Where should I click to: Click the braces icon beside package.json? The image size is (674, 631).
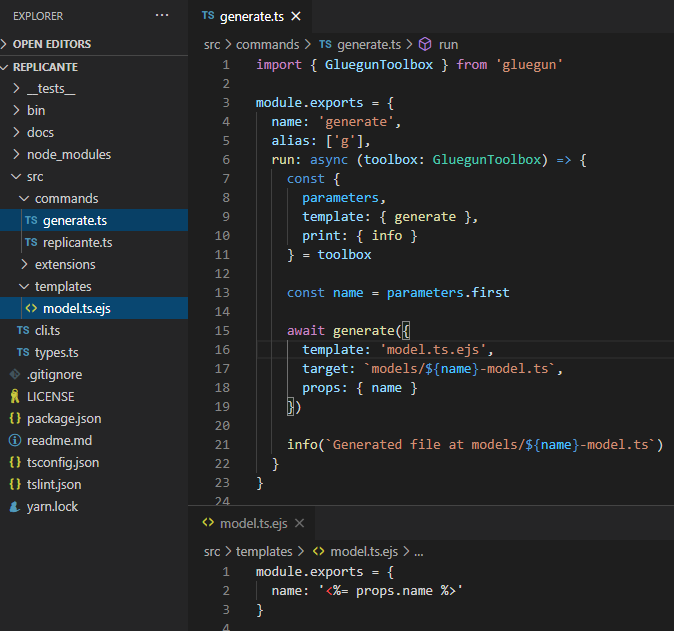click(15, 419)
